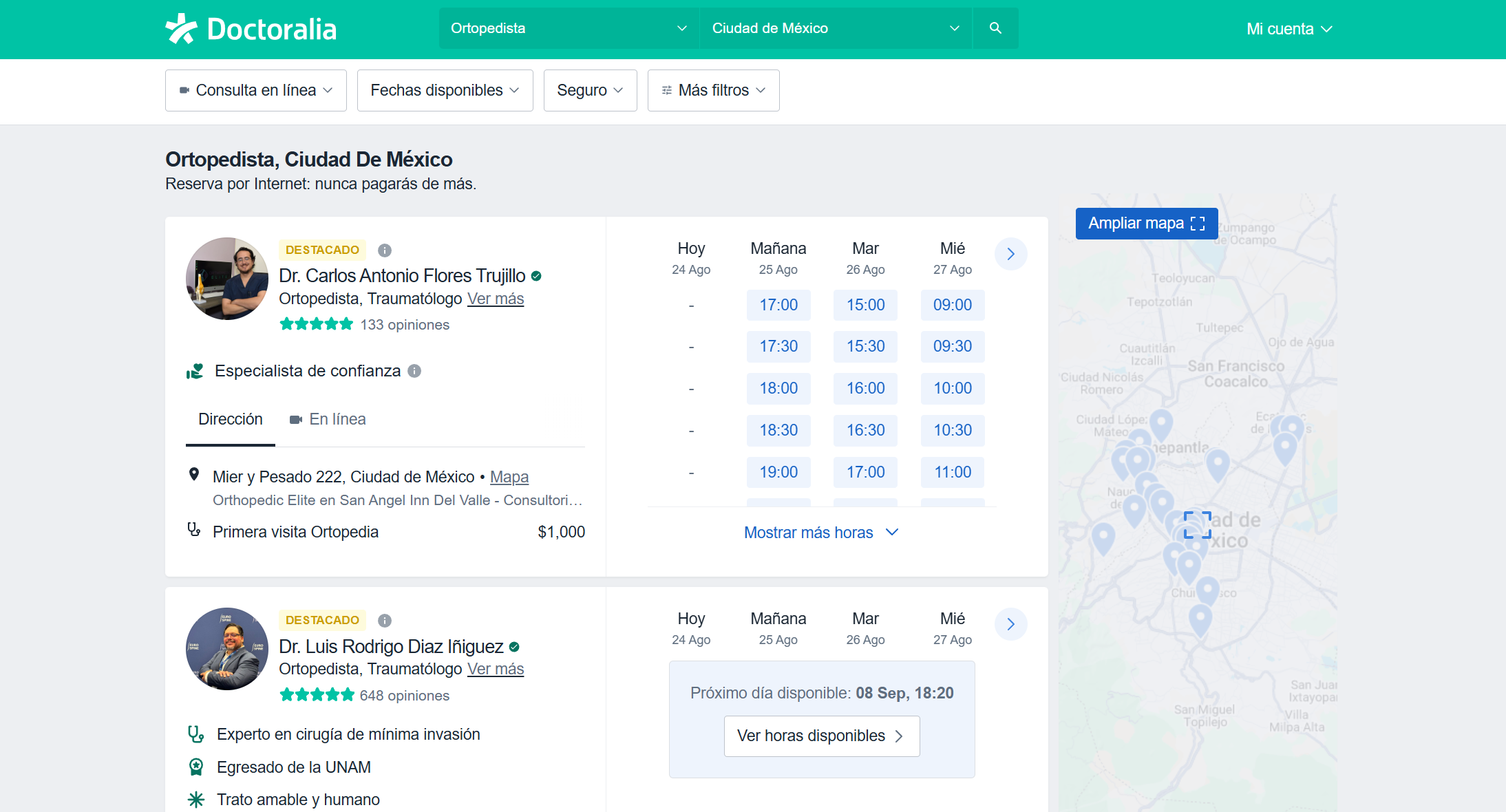The width and height of the screenshot is (1506, 812).
Task: Click center-map frame icon on the map
Action: coord(1197,525)
